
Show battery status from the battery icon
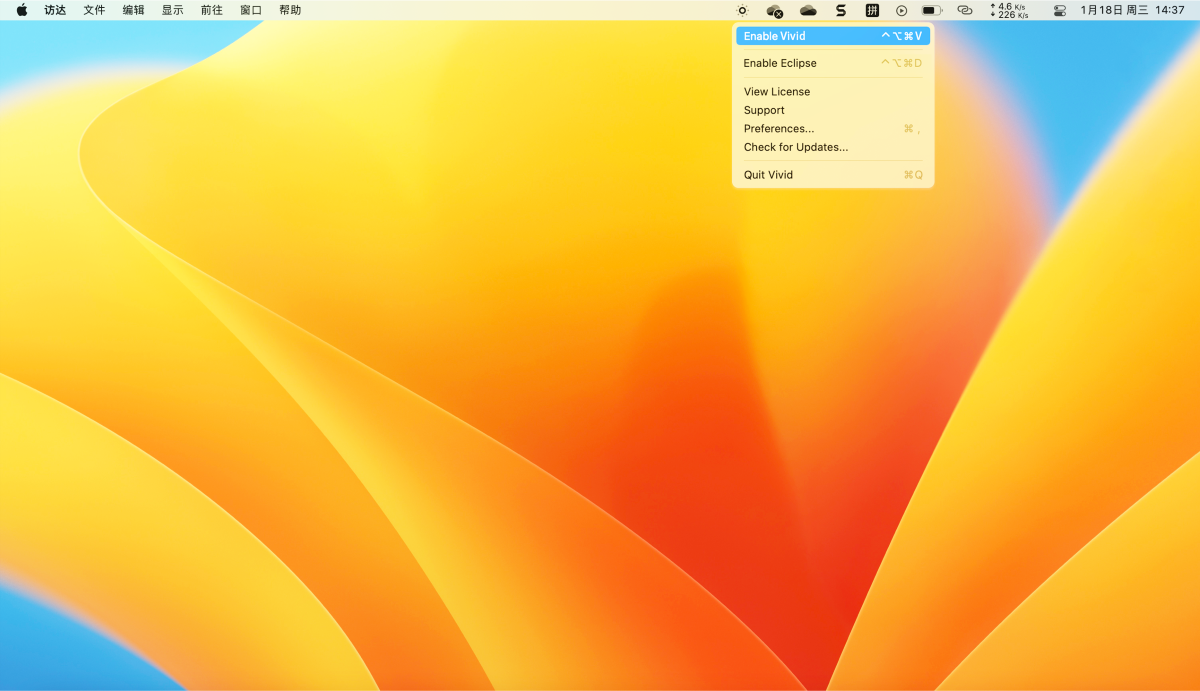click(x=932, y=10)
